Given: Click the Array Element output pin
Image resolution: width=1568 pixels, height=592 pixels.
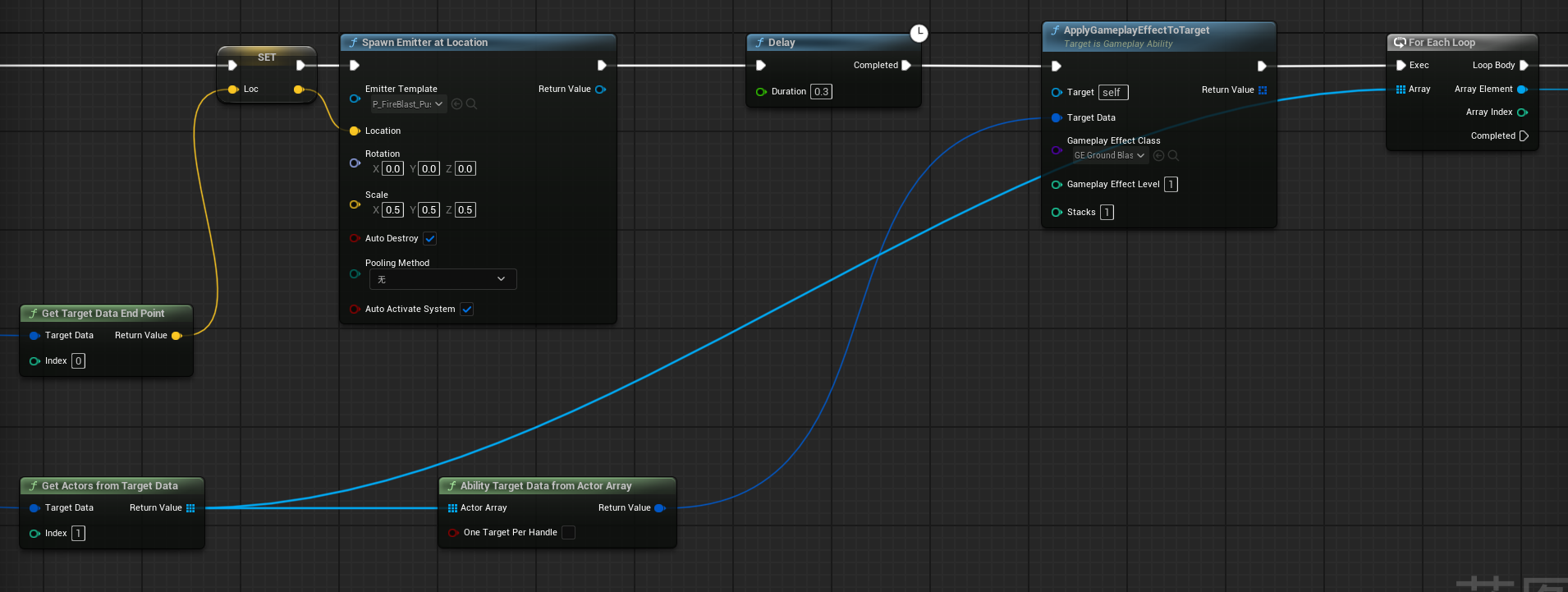Looking at the screenshot, I should [1523, 89].
